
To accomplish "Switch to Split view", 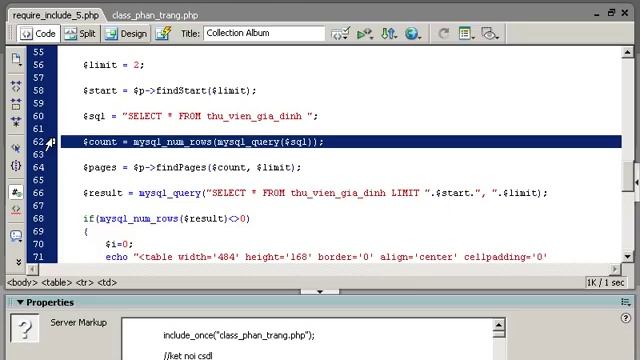I will coord(80,33).
